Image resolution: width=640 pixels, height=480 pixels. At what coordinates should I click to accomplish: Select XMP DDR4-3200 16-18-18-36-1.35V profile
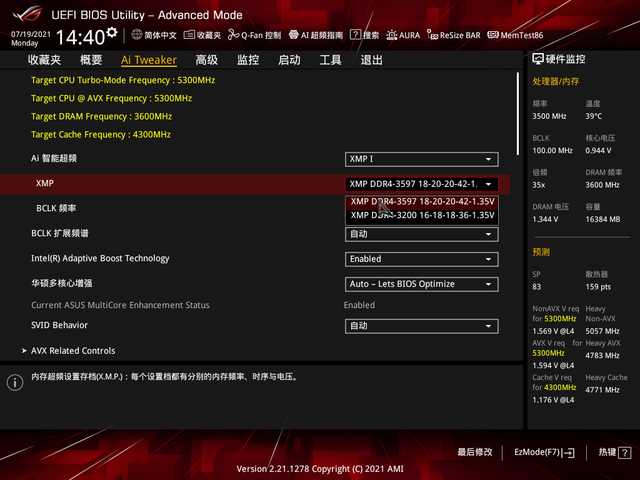tap(422, 214)
